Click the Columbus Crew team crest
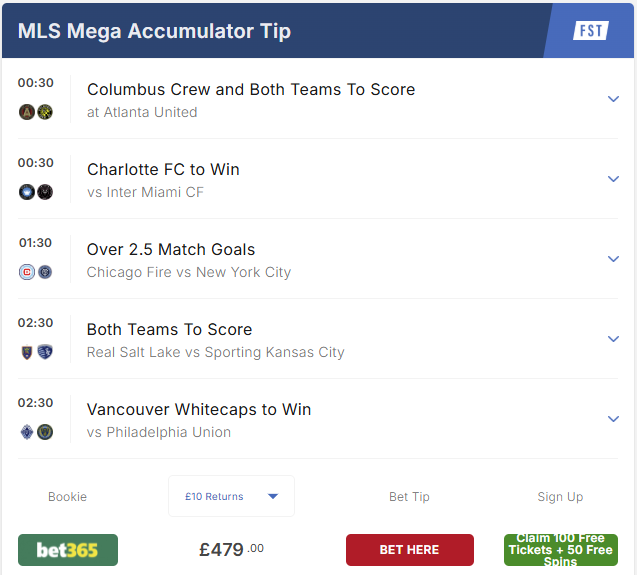Image resolution: width=637 pixels, height=575 pixels. [x=45, y=112]
